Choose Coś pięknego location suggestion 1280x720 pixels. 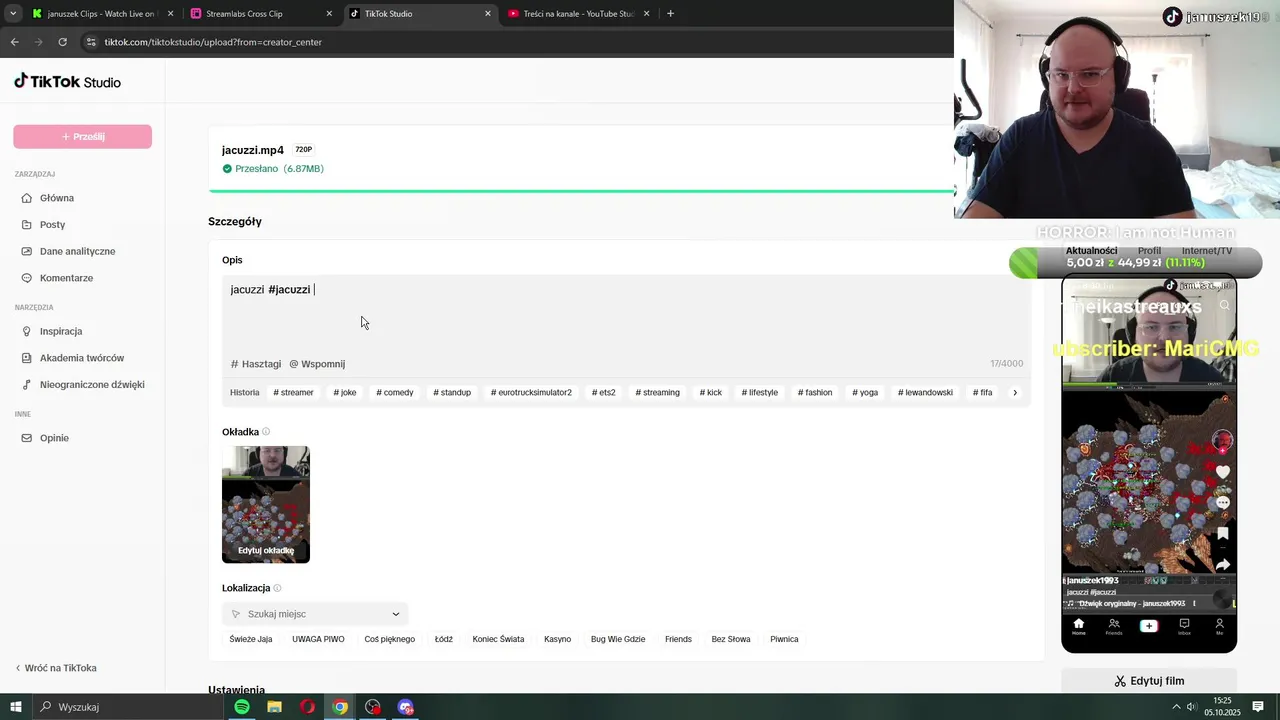[x=390, y=639]
